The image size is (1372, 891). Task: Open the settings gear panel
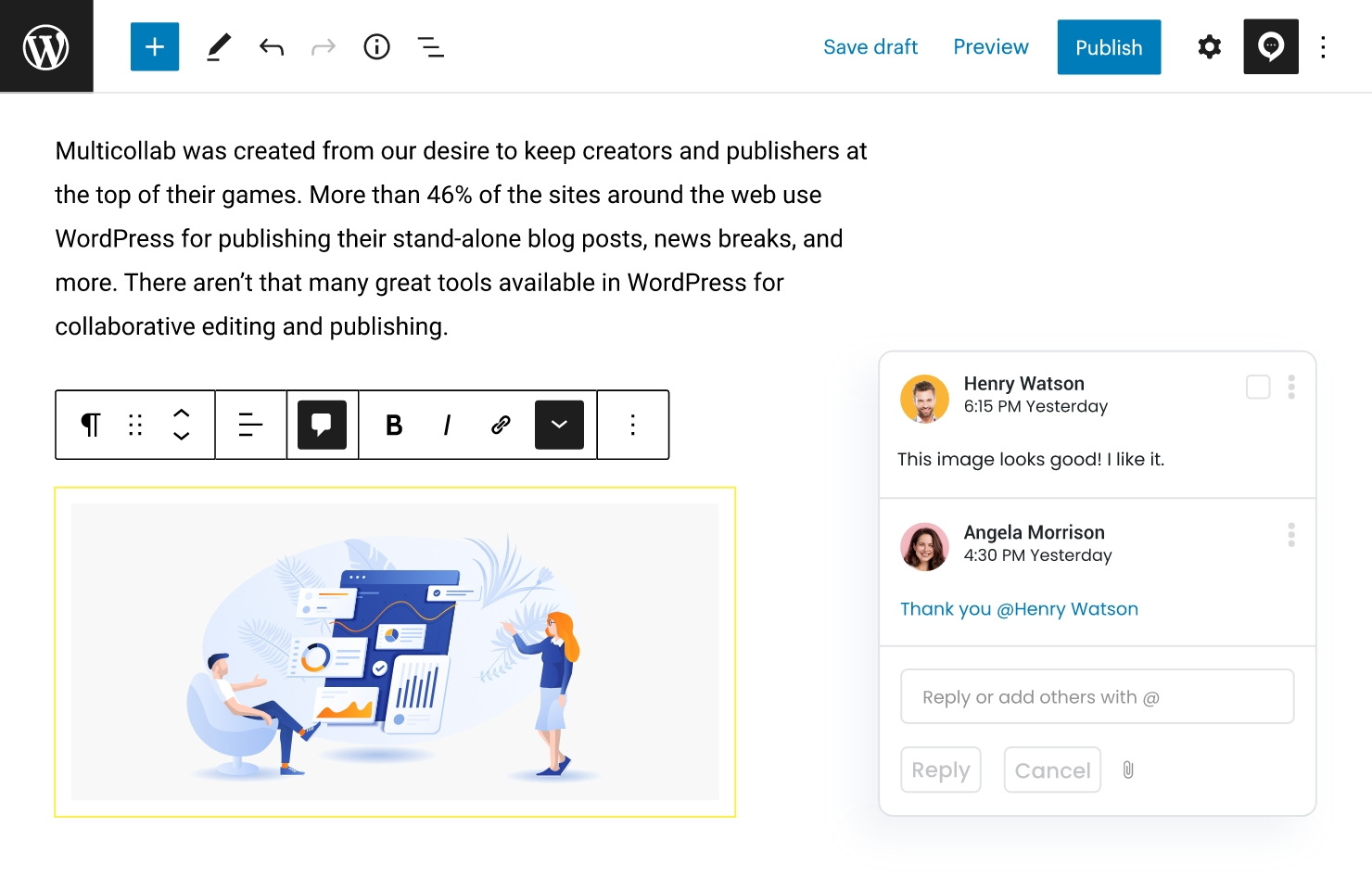tap(1210, 47)
